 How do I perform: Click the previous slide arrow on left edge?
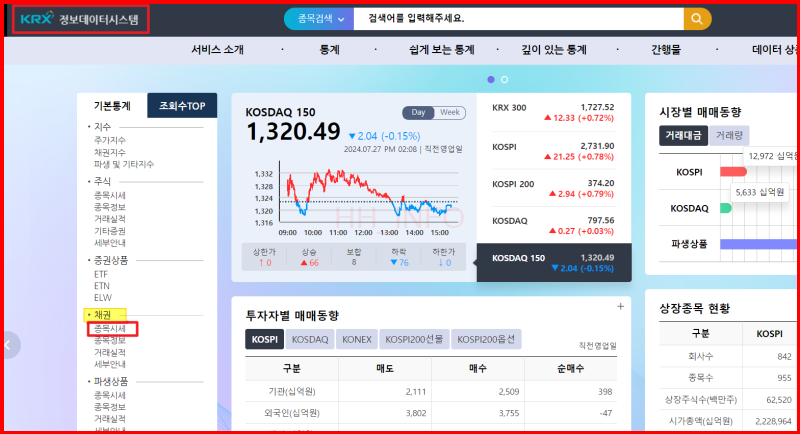pyautogui.click(x=10, y=345)
